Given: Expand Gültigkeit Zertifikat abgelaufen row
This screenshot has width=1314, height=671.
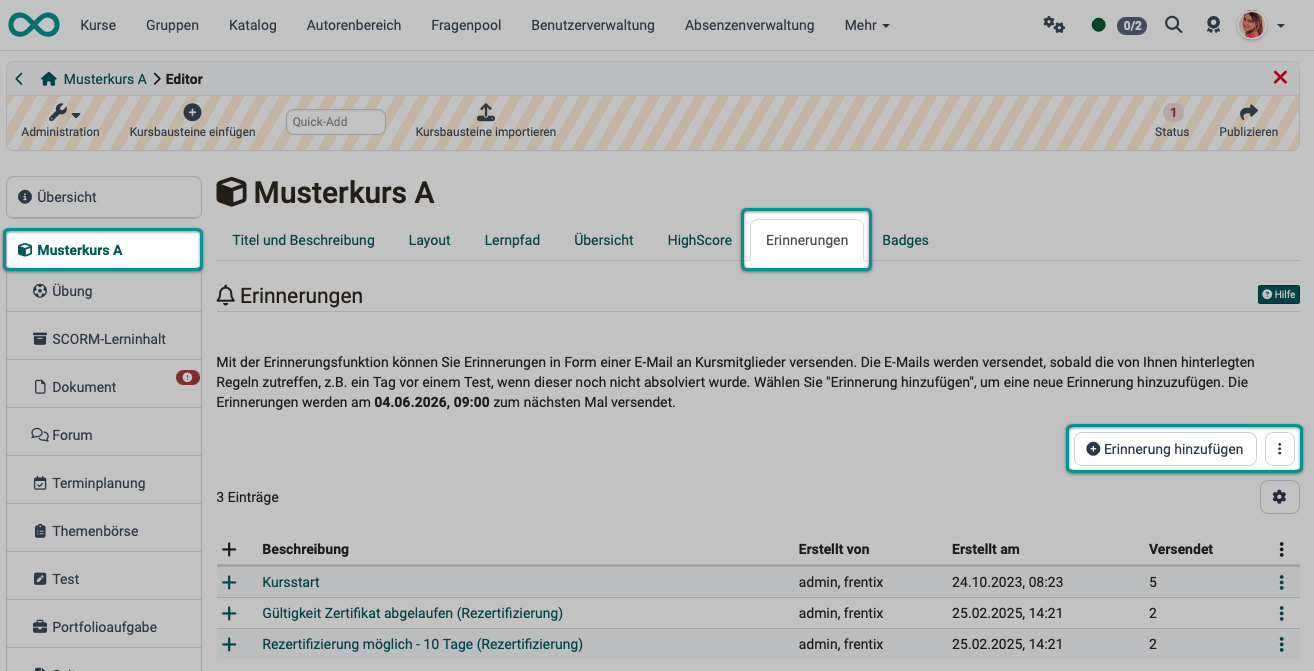Looking at the screenshot, I should [229, 613].
